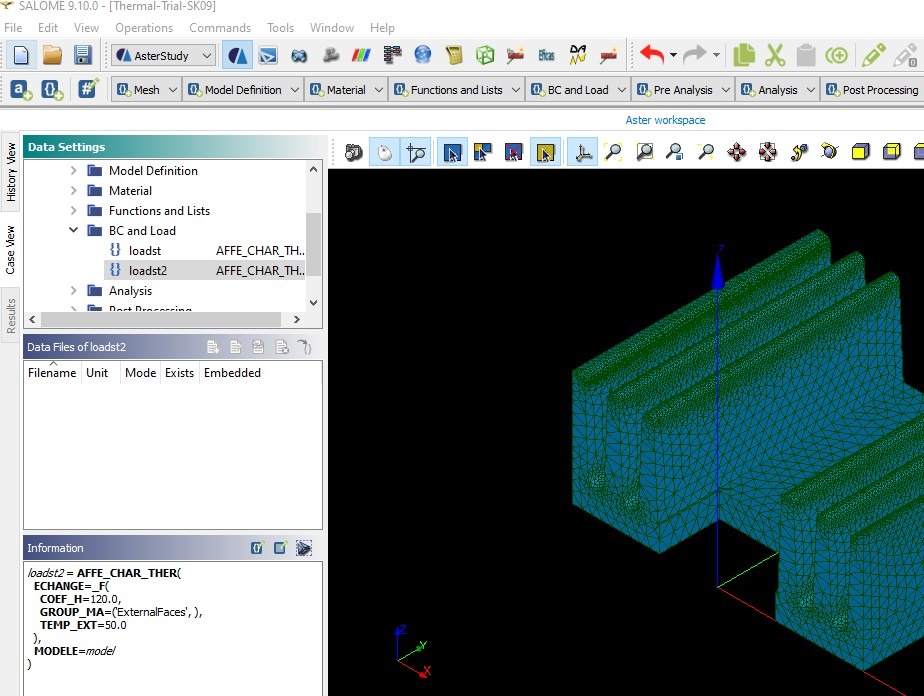Image resolution: width=924 pixels, height=696 pixels.
Task: Activate the AsterStudy module icon
Action: point(237,55)
